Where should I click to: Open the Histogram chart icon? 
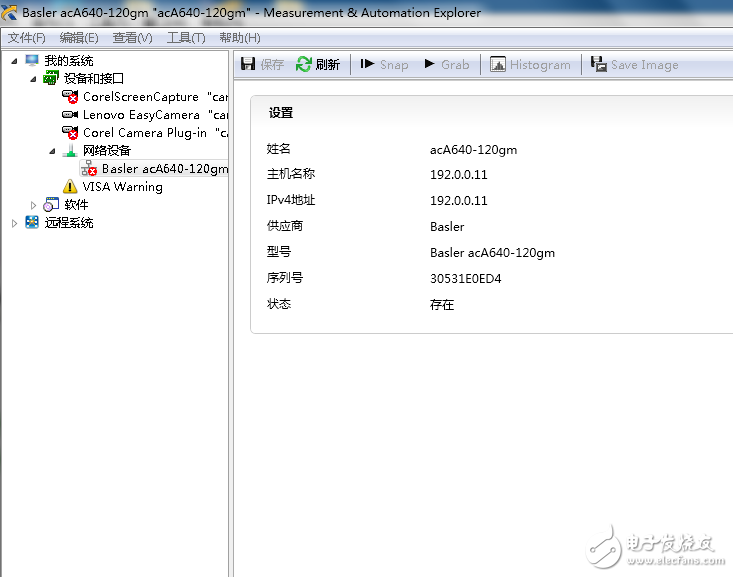[497, 64]
